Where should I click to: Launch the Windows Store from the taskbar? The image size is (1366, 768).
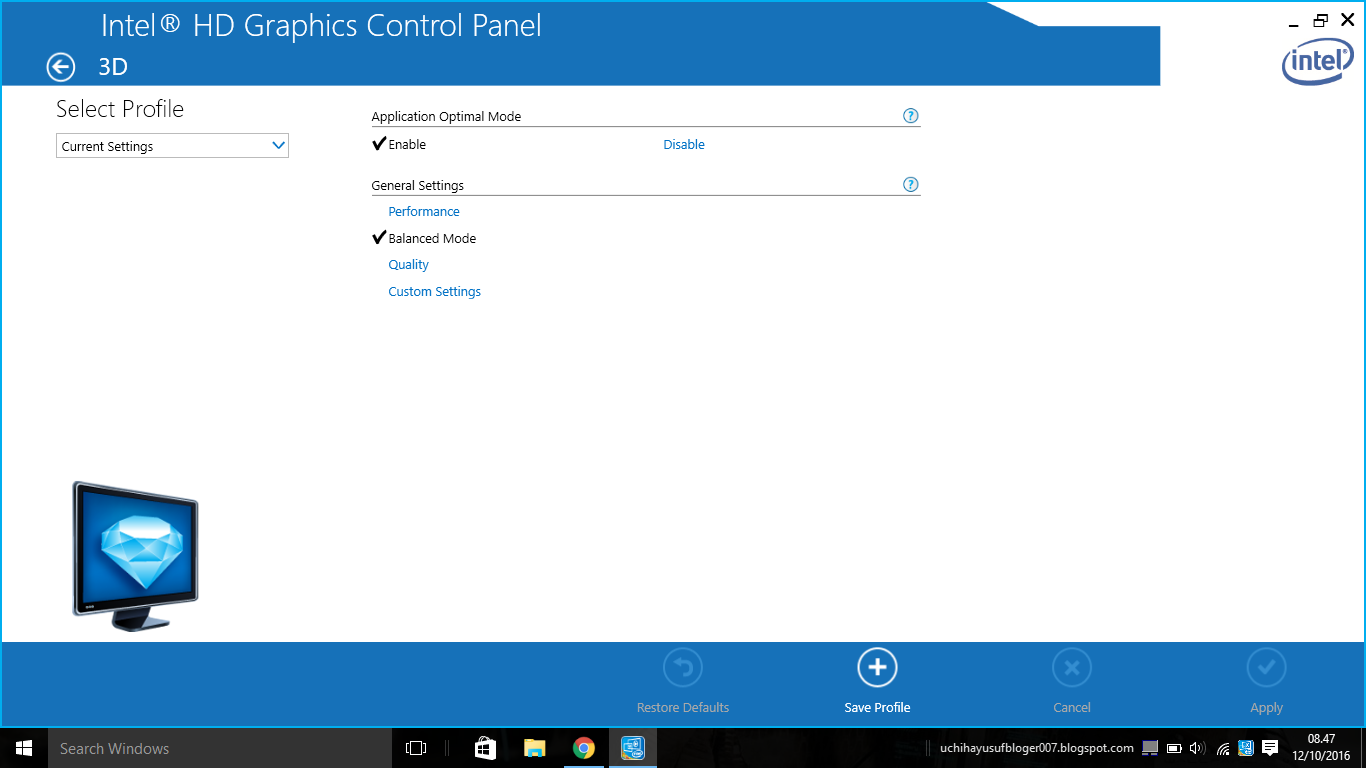pyautogui.click(x=485, y=748)
